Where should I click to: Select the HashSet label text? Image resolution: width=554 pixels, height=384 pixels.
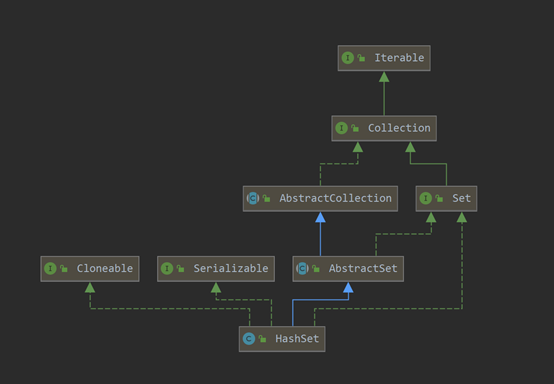297,339
